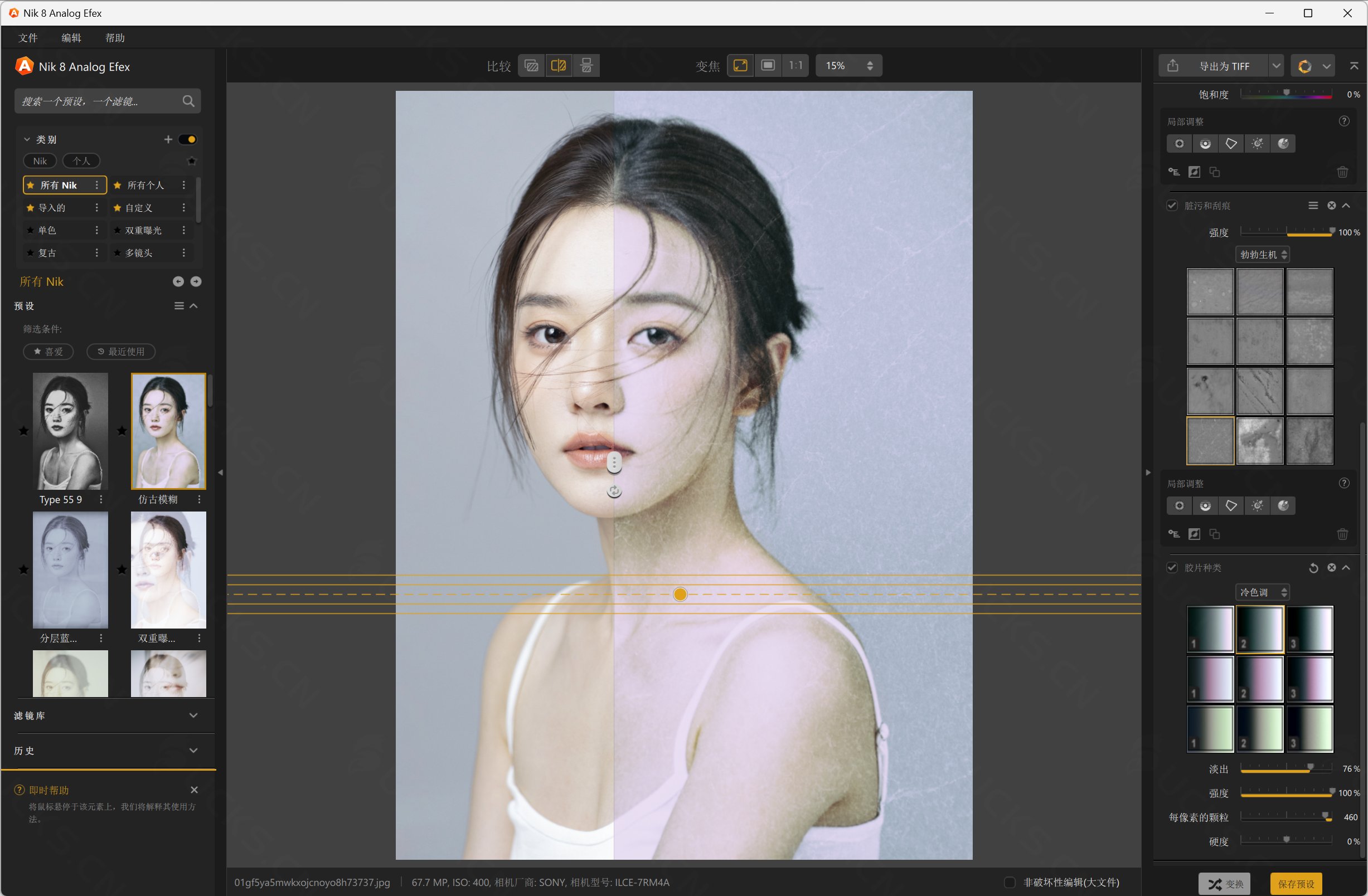Reset the 胶片种类 filter

click(x=1313, y=567)
